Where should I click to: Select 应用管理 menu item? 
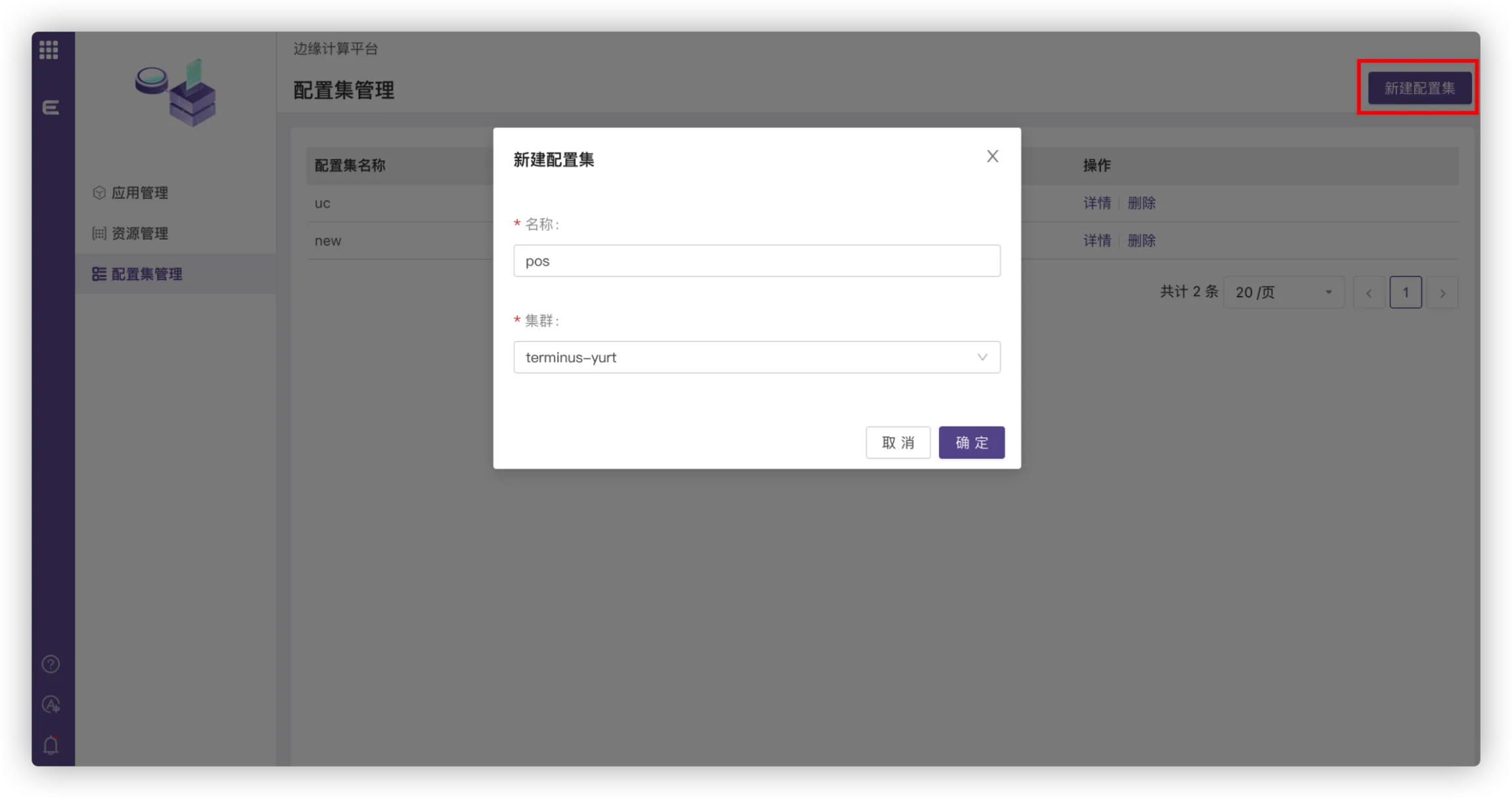pos(140,193)
